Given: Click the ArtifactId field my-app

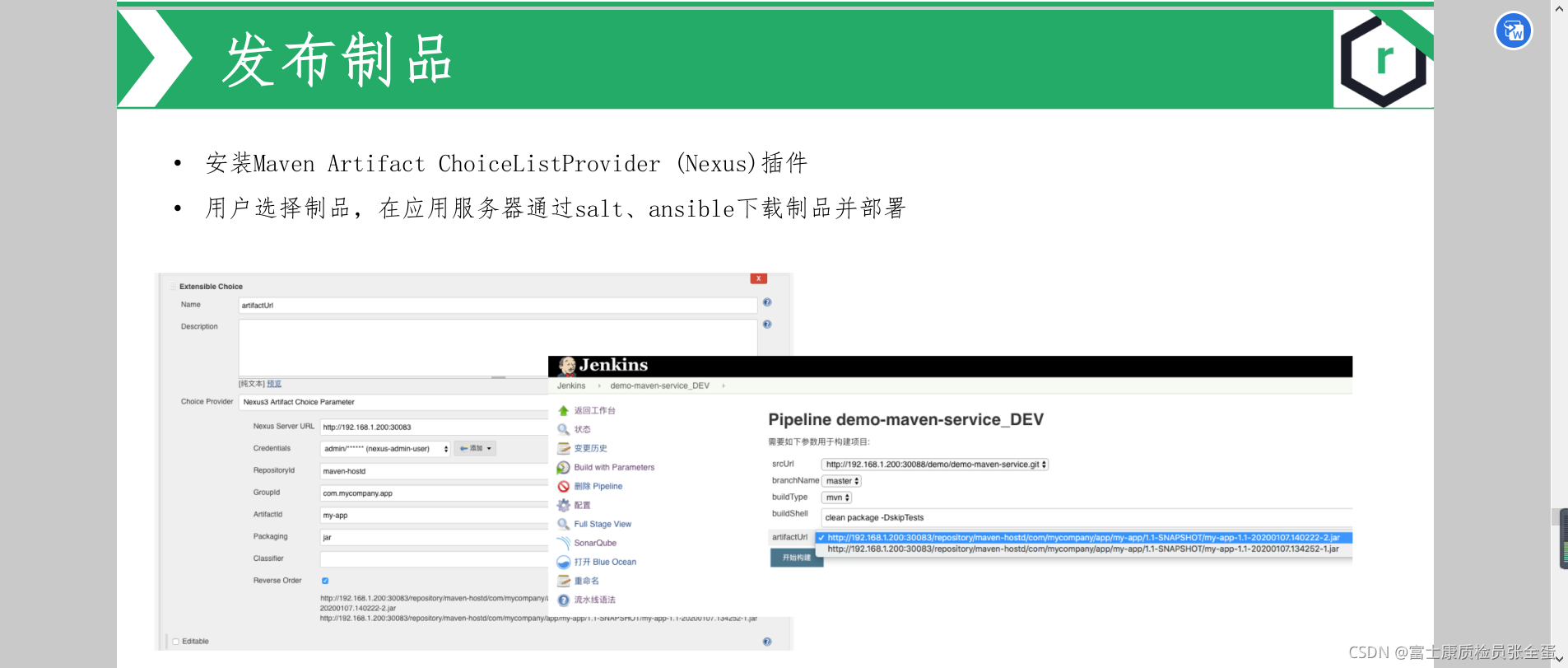Looking at the screenshot, I should pos(434,516).
